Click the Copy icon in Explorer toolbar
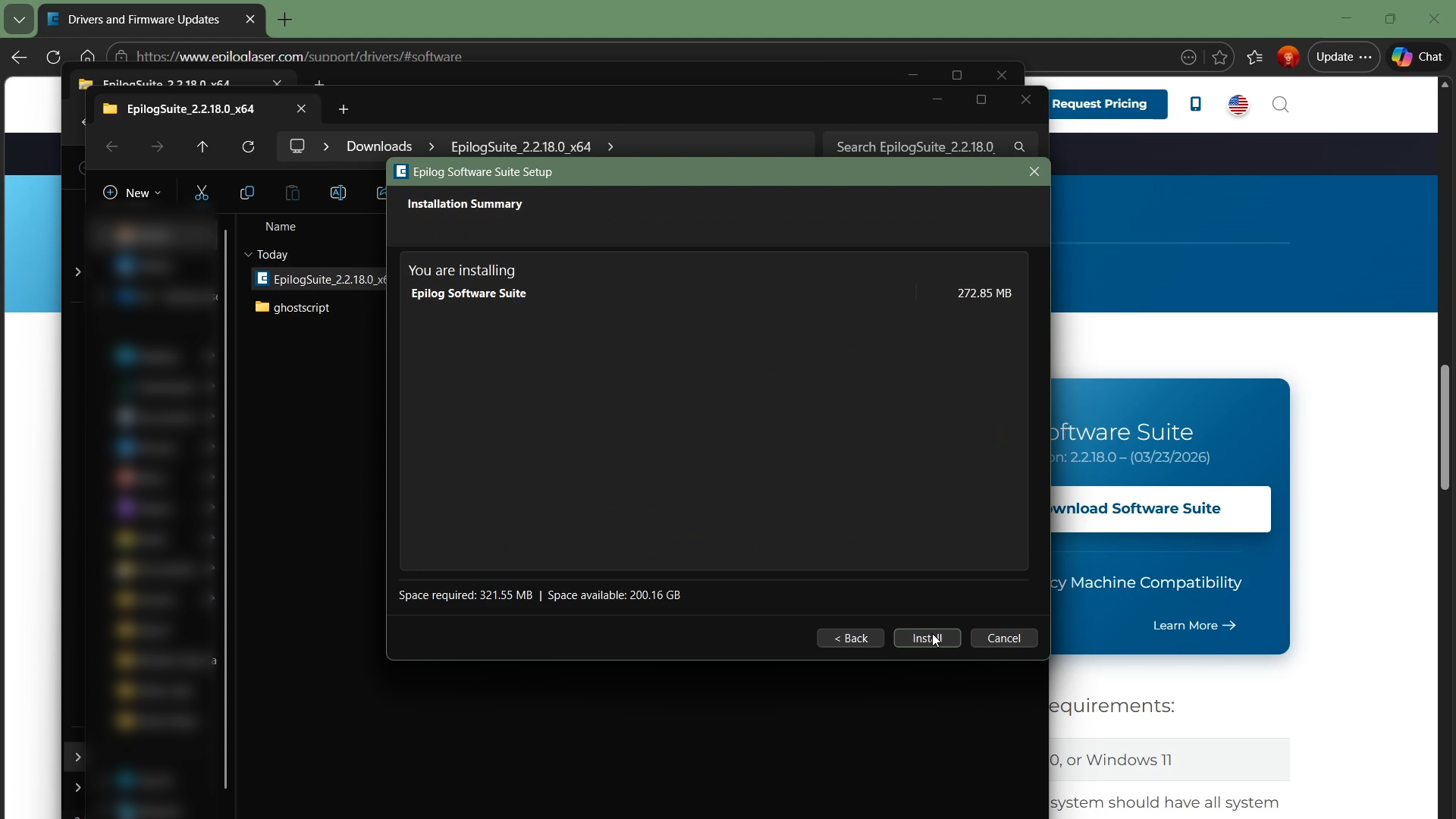The width and height of the screenshot is (1456, 819). pyautogui.click(x=246, y=193)
